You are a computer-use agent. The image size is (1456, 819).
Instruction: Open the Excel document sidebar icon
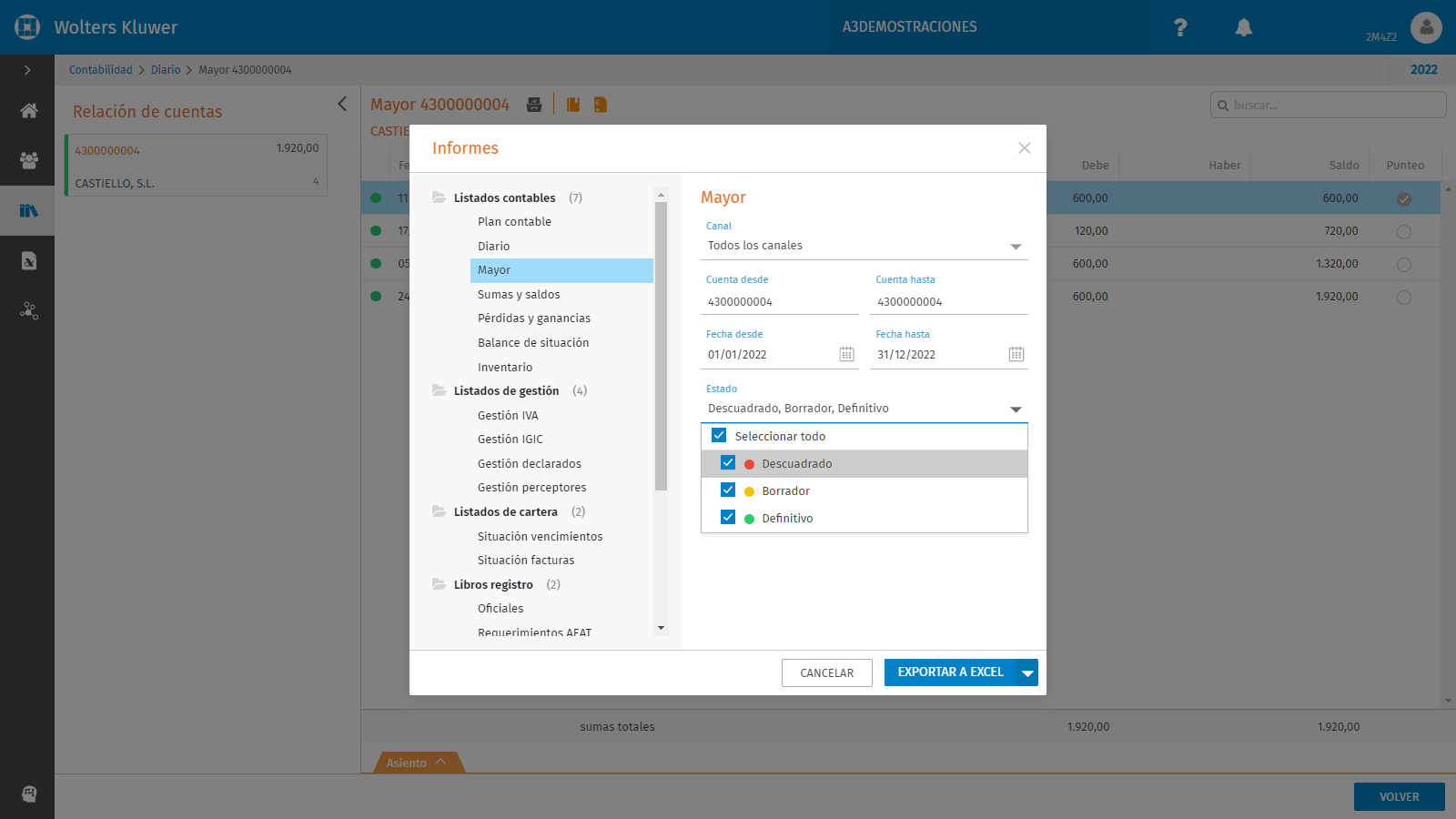click(28, 261)
